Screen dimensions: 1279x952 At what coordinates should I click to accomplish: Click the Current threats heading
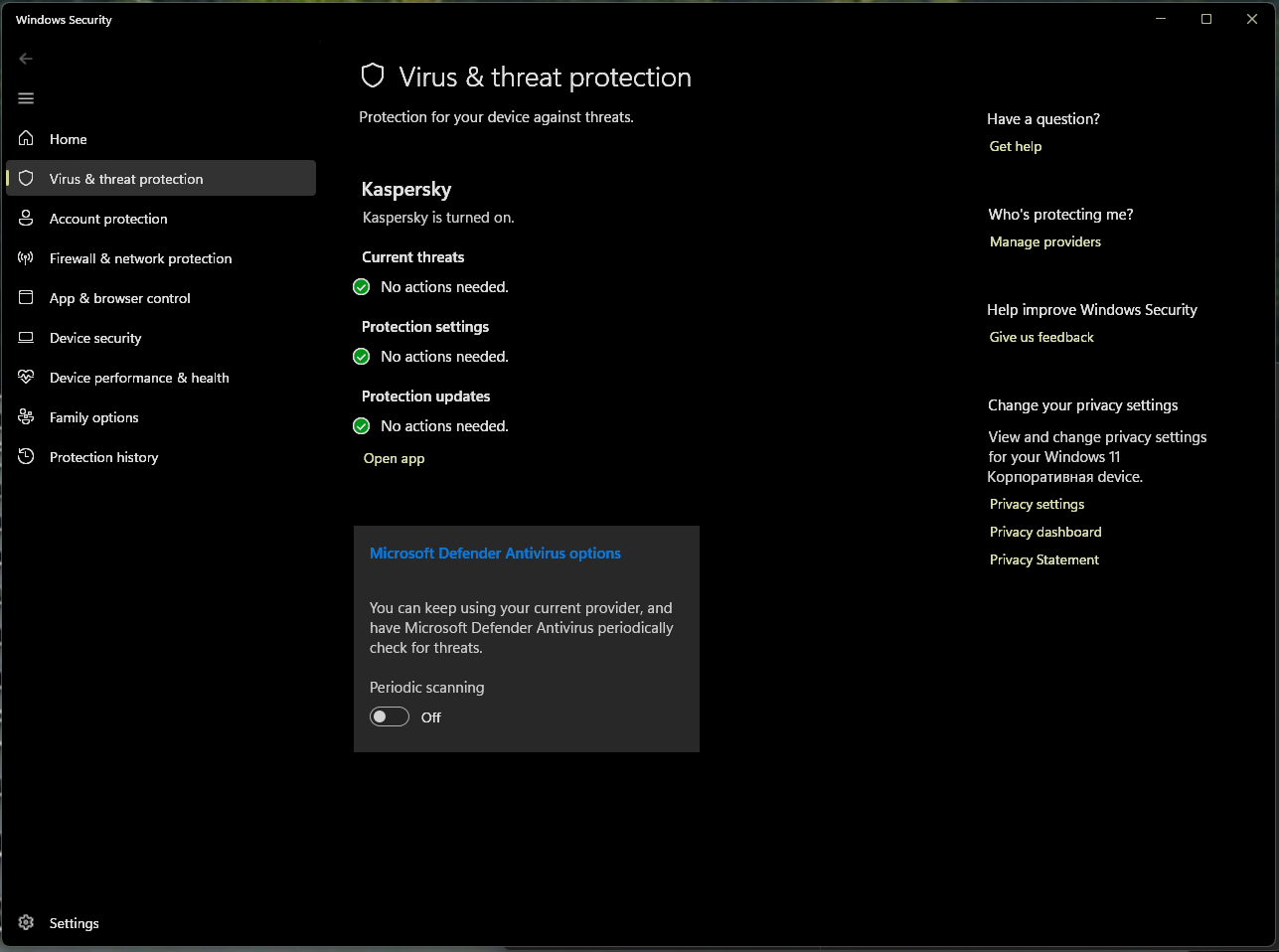413,257
